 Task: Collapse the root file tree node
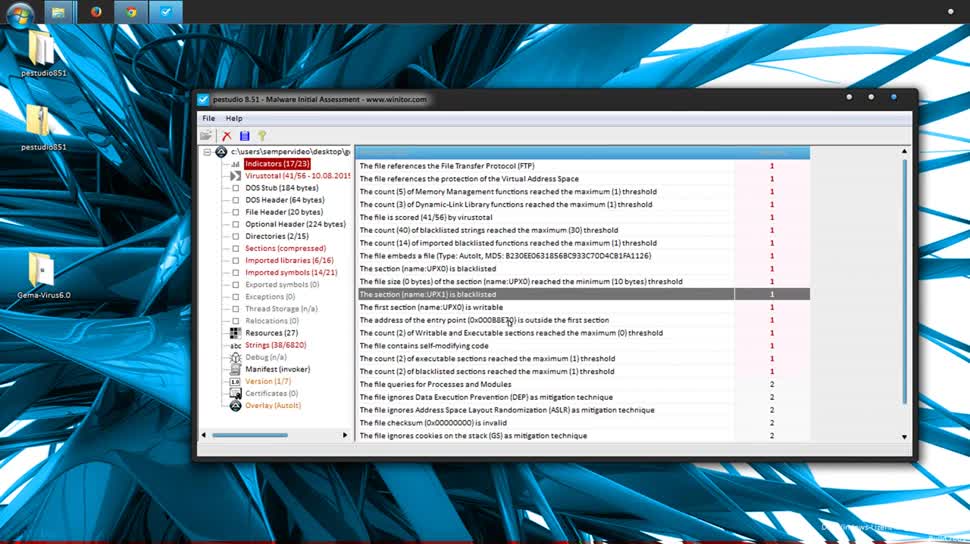(x=207, y=152)
